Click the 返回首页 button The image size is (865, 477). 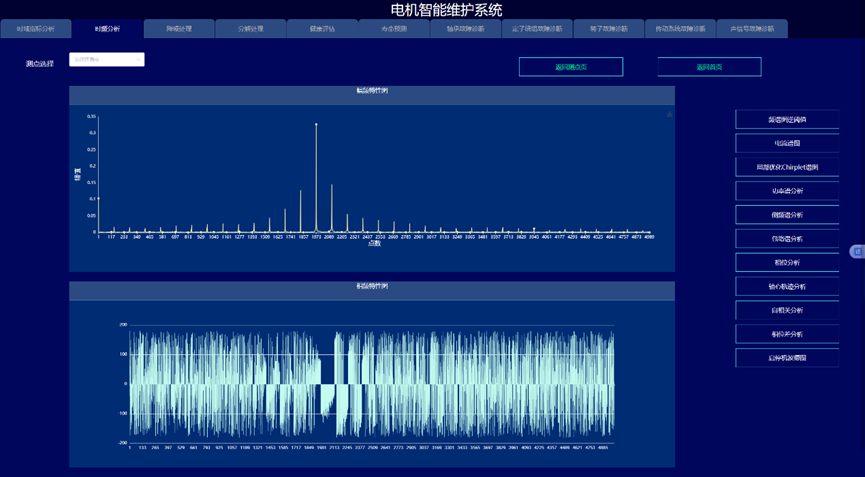click(x=709, y=67)
